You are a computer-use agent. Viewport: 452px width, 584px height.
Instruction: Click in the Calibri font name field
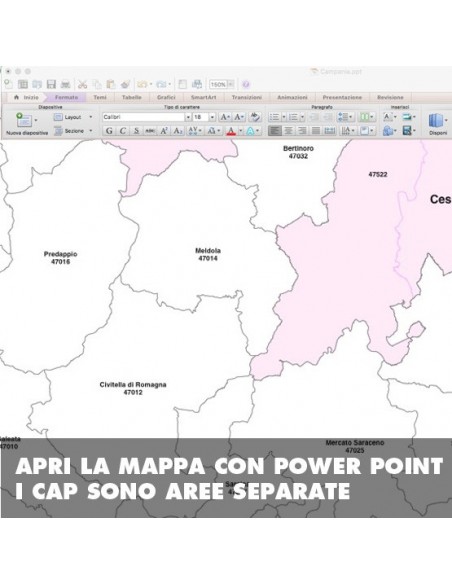143,117
